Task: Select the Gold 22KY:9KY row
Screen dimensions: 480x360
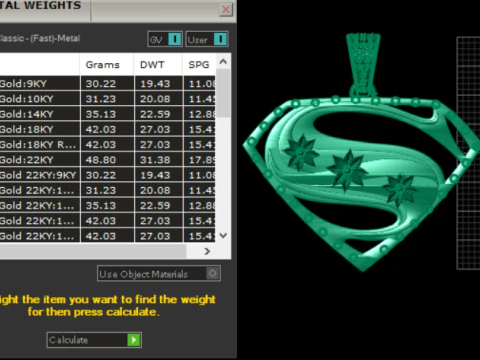Action: point(107,175)
